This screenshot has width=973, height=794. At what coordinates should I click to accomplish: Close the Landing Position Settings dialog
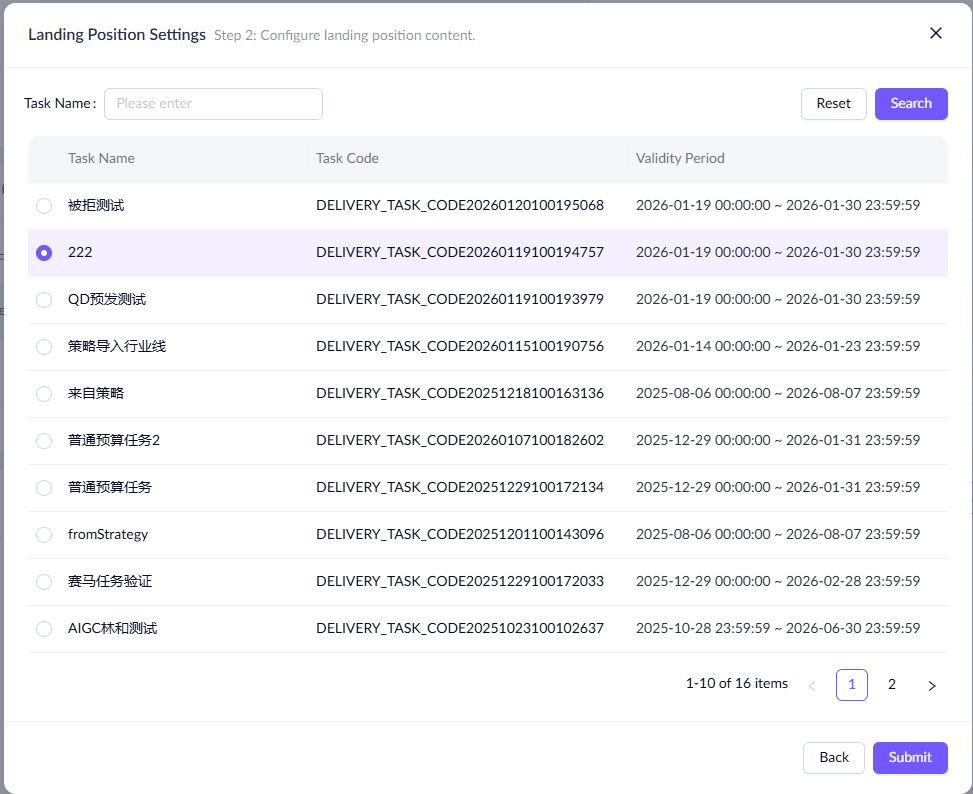tap(936, 33)
